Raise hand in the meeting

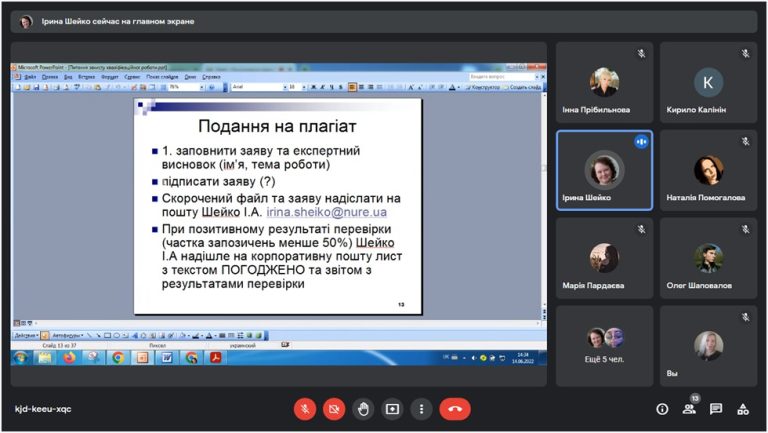[363, 409]
